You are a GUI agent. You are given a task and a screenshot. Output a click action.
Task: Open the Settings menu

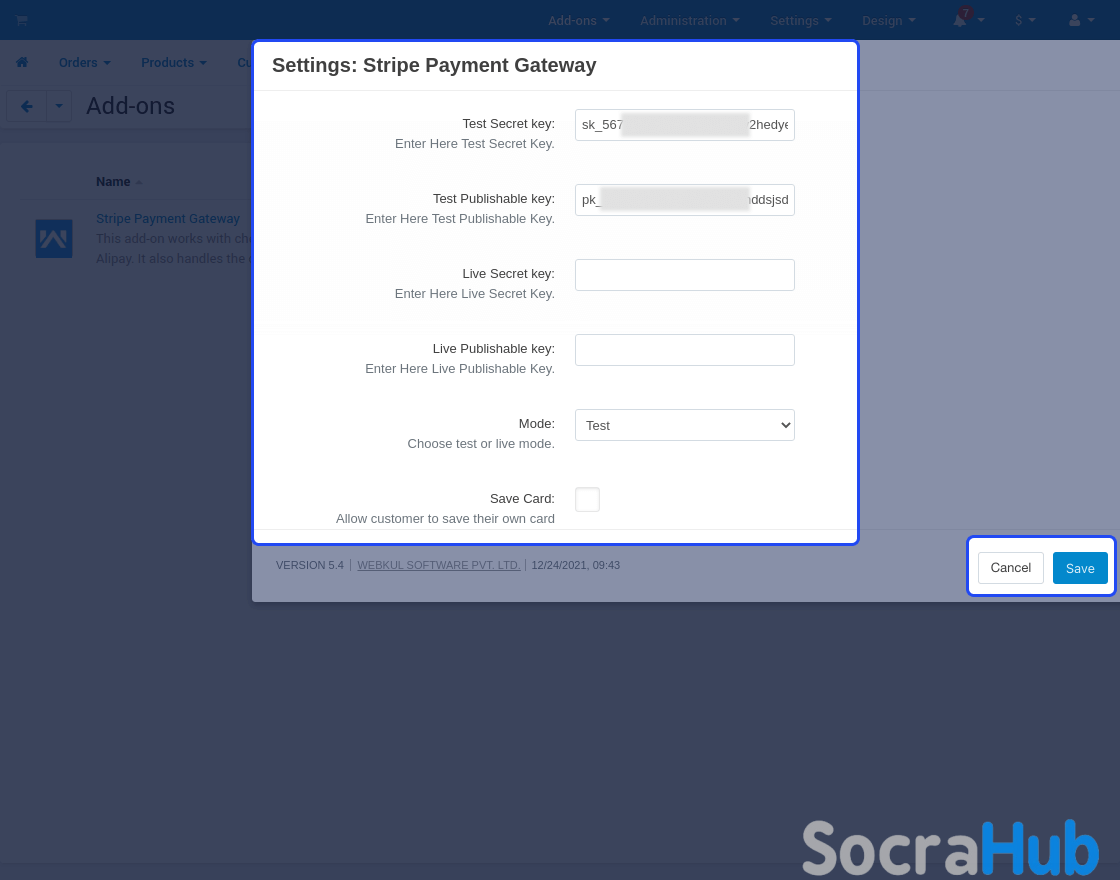[801, 20]
